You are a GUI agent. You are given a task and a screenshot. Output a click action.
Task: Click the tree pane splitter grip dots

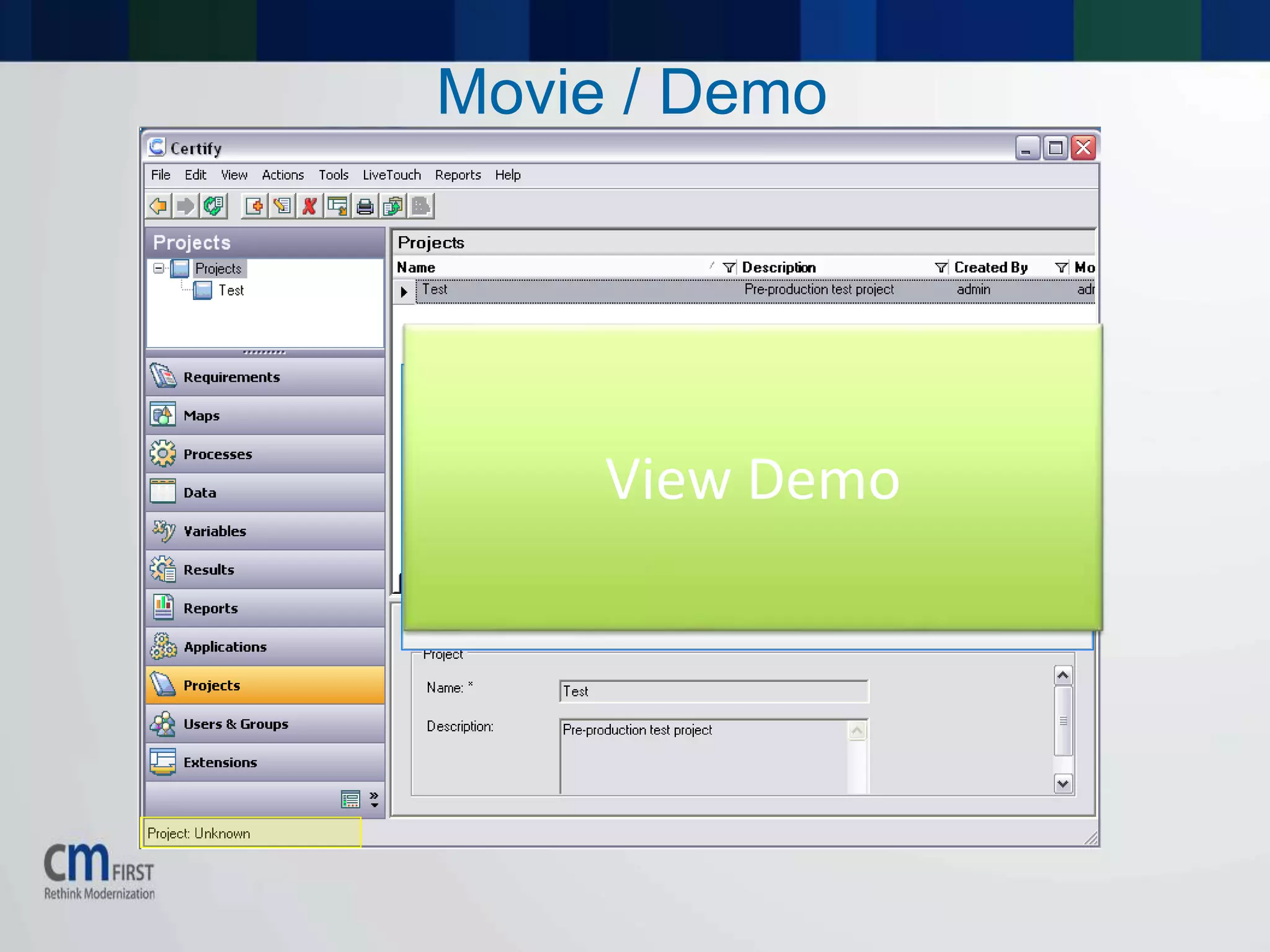click(265, 352)
